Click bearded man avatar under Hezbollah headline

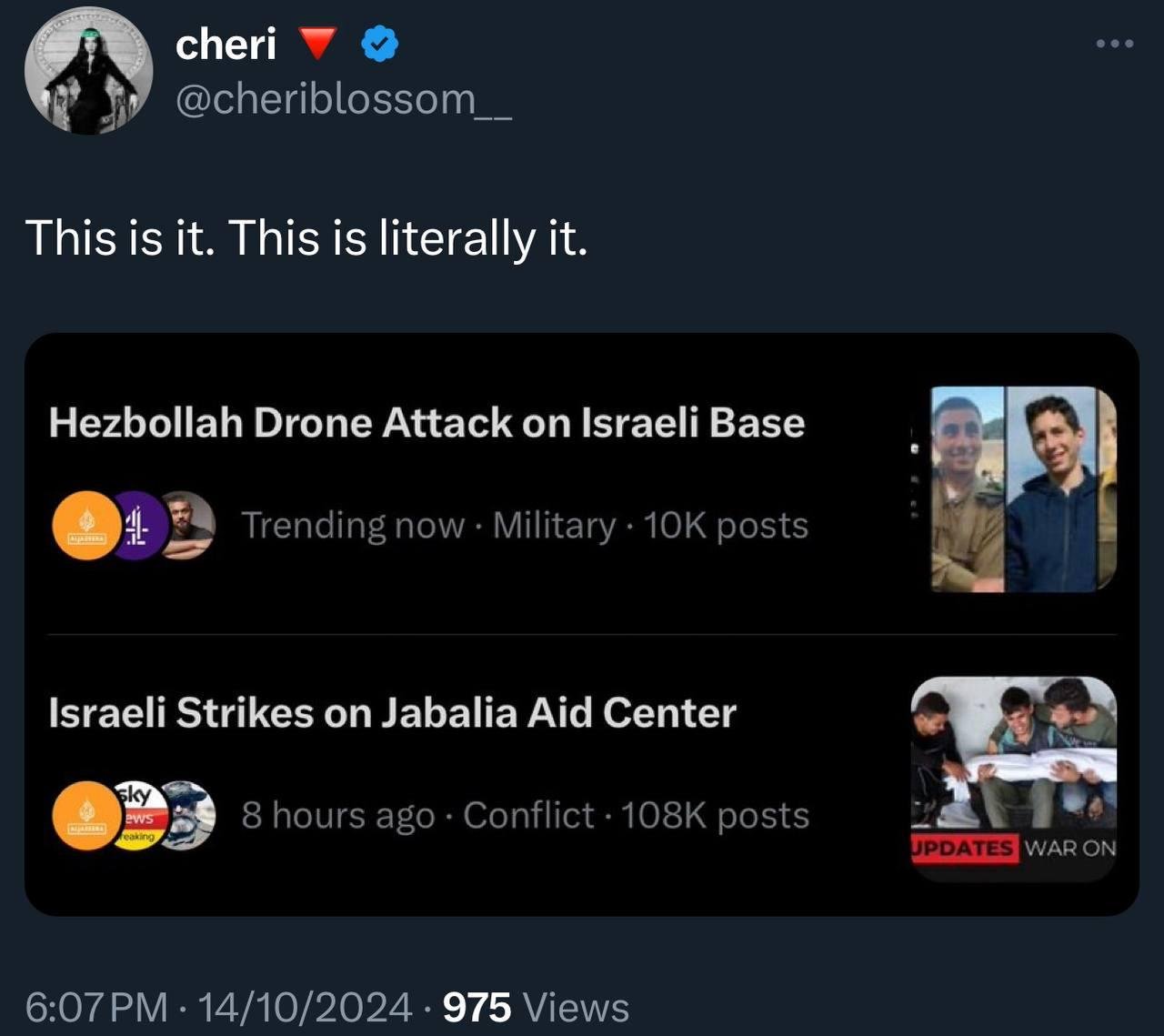tap(188, 526)
